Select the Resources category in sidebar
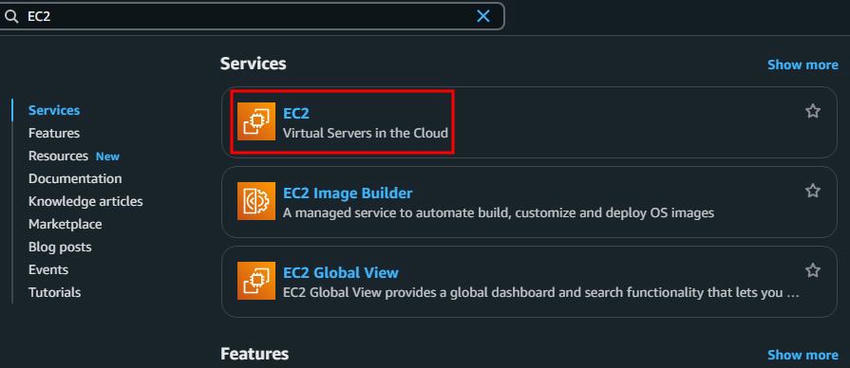 tap(58, 156)
